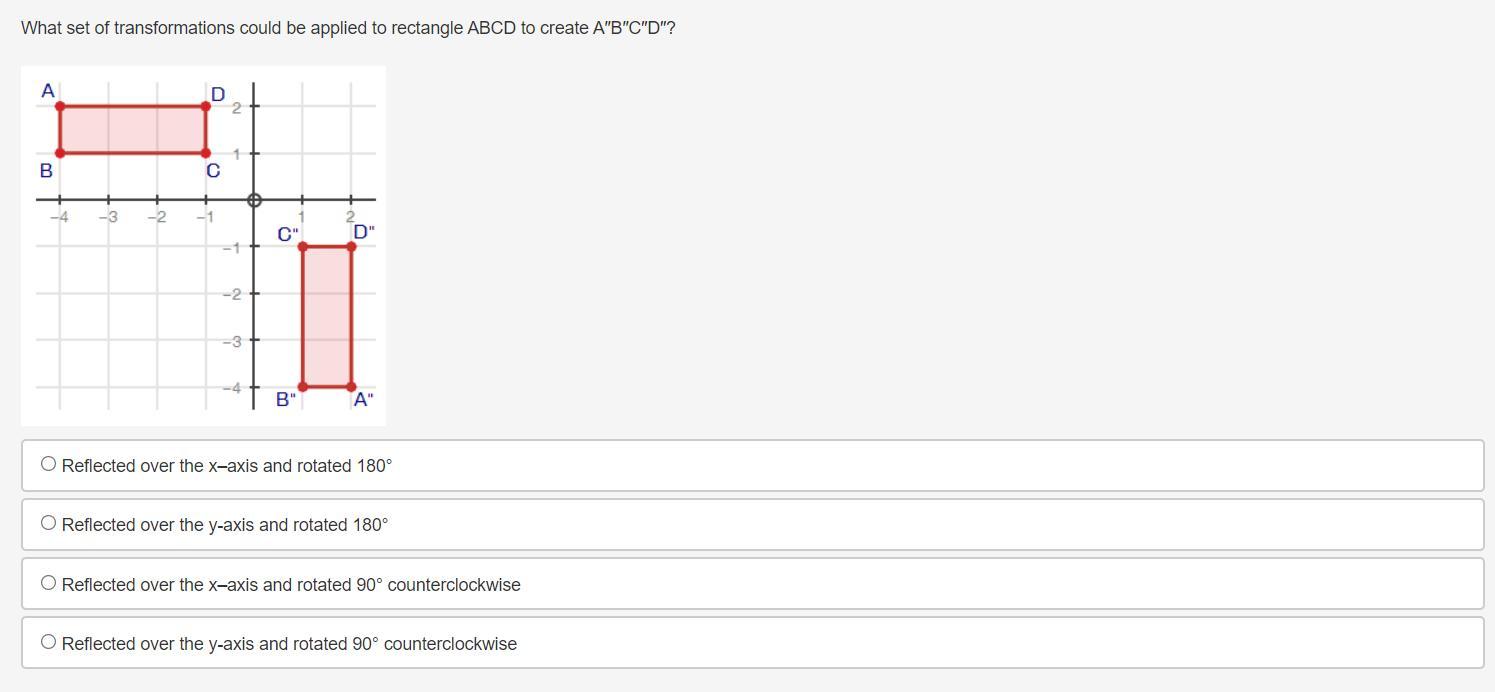Click the origin circle on the axes

coord(254,200)
